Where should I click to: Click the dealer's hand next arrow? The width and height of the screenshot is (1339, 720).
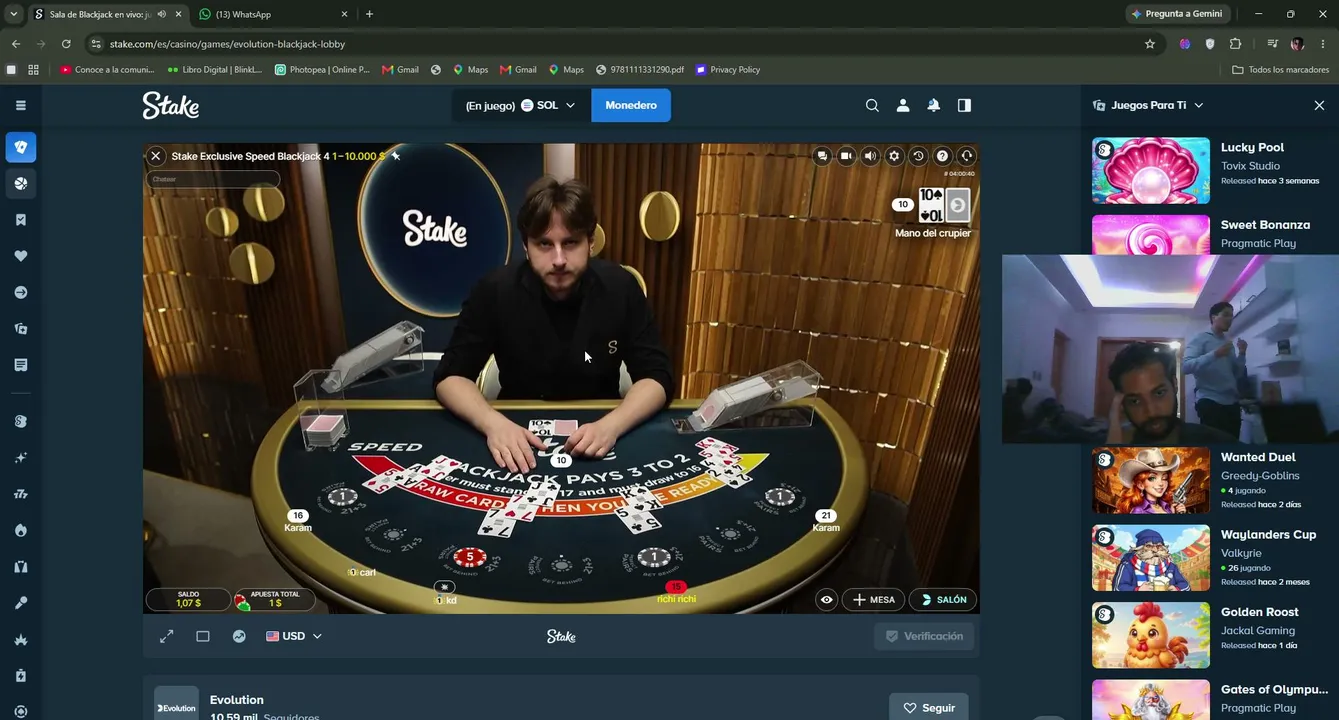[958, 205]
